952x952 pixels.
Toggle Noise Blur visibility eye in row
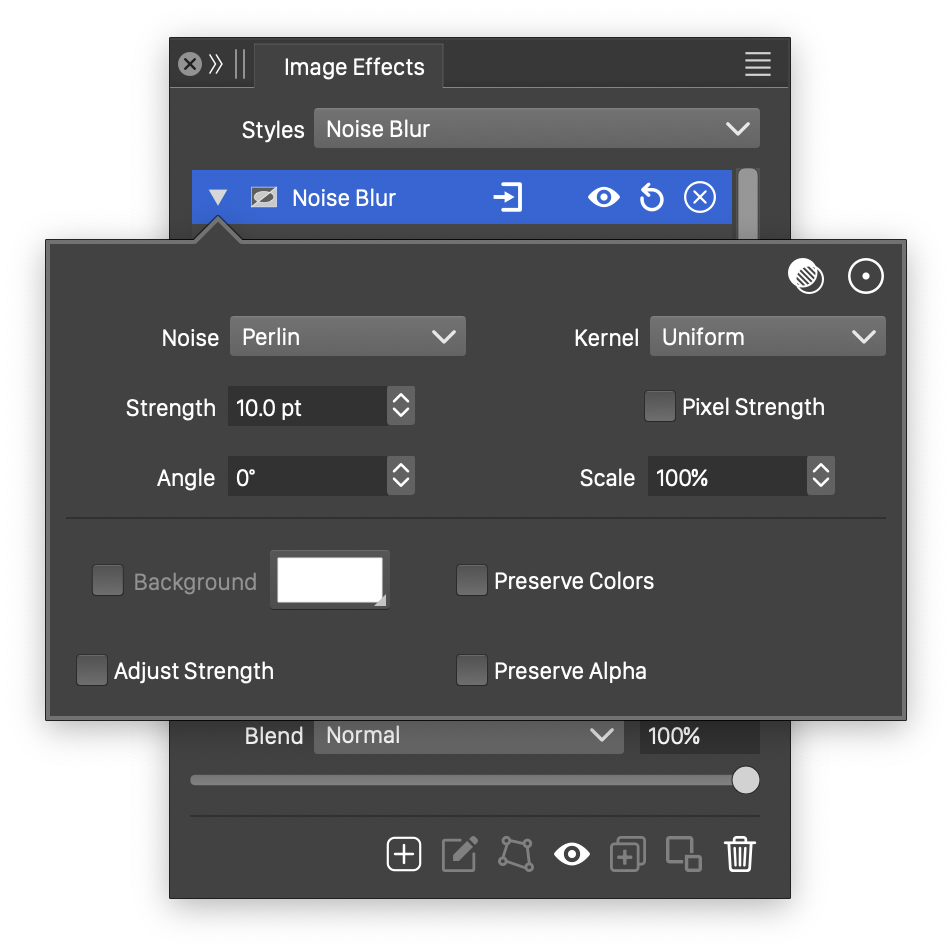603,198
